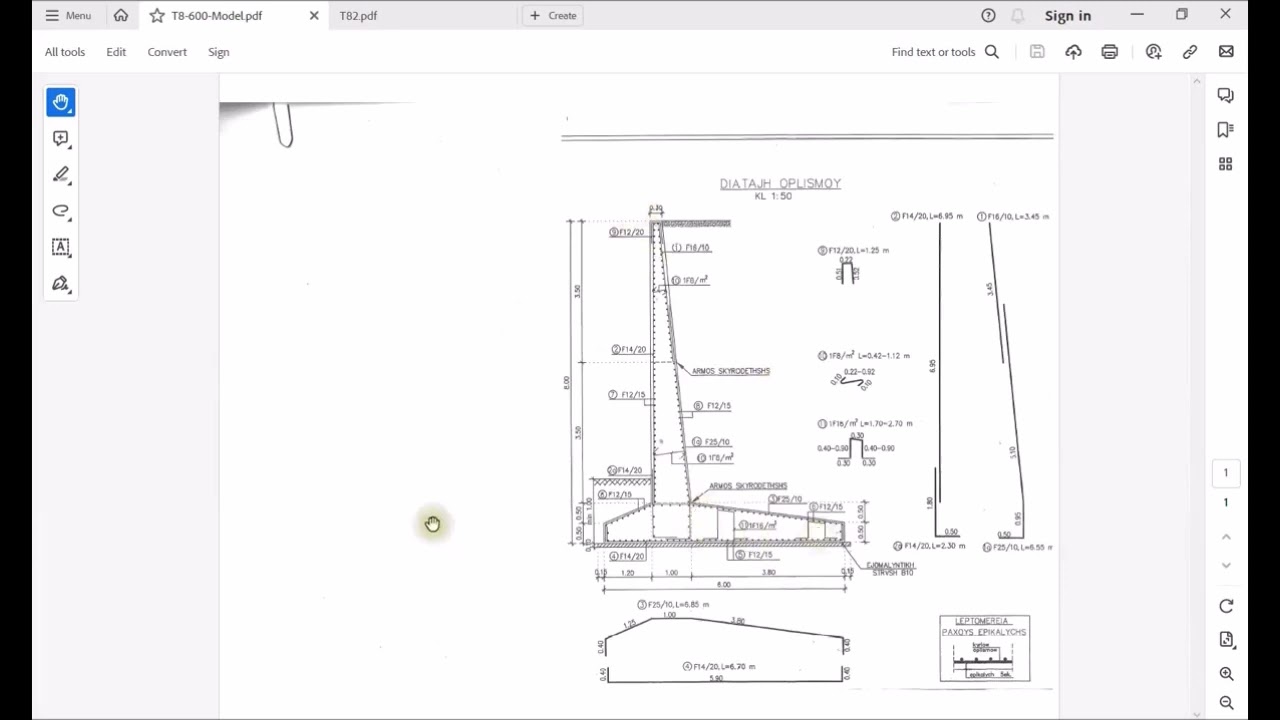Open the page display settings icon
This screenshot has height=720, width=1280.
(x=1226, y=640)
